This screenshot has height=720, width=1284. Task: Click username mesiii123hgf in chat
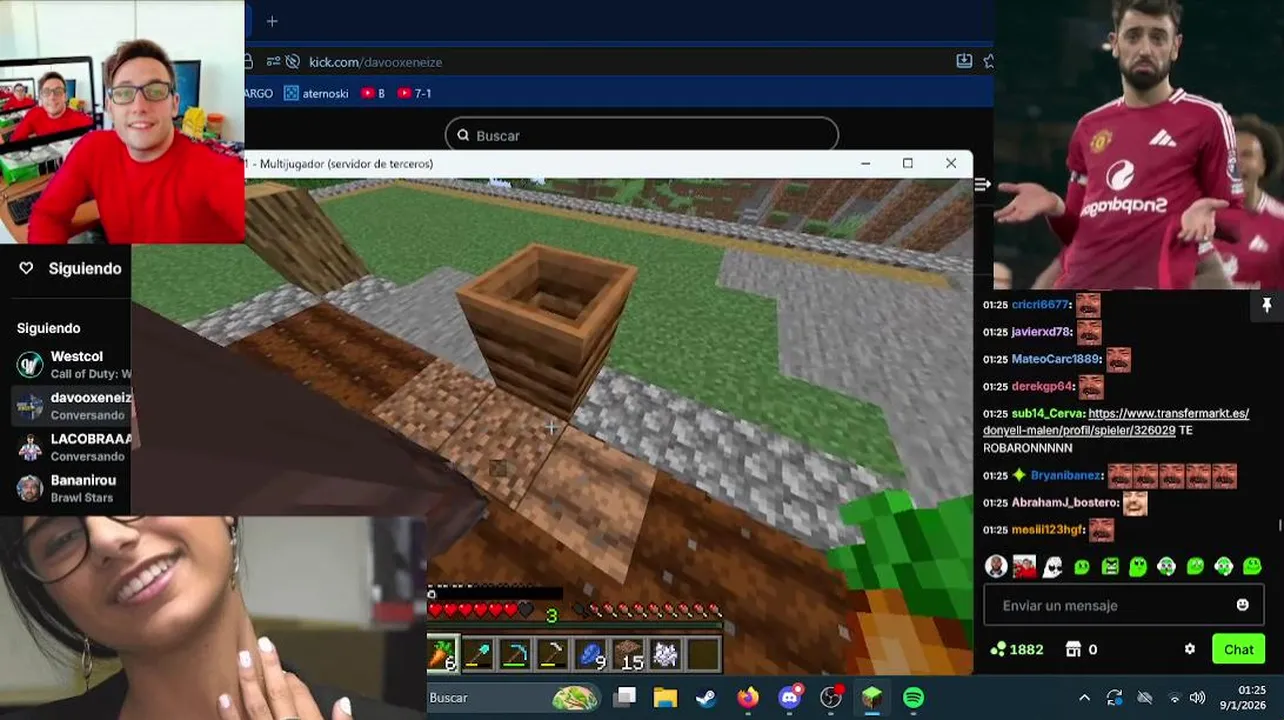(1048, 529)
